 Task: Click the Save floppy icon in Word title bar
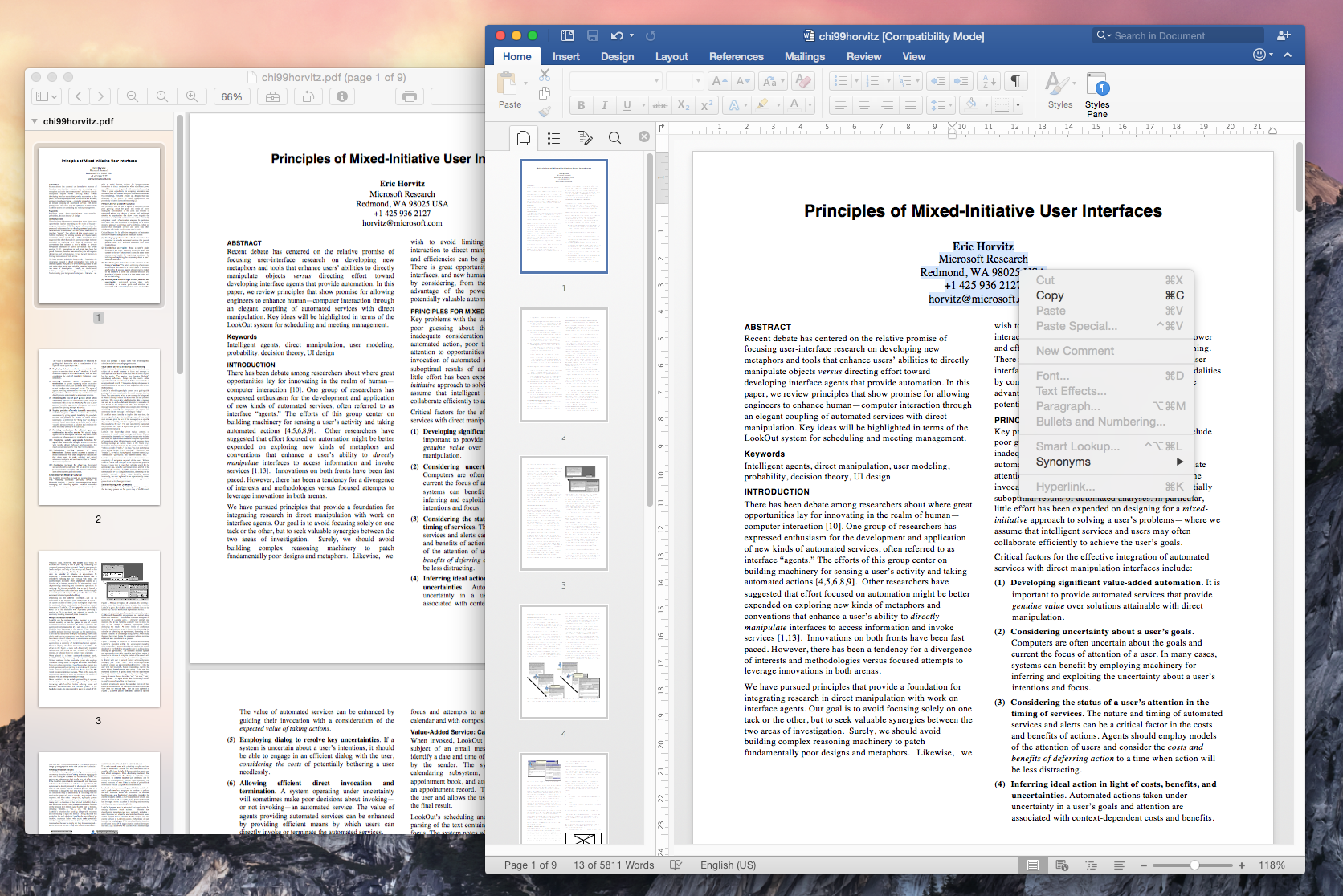(x=593, y=35)
